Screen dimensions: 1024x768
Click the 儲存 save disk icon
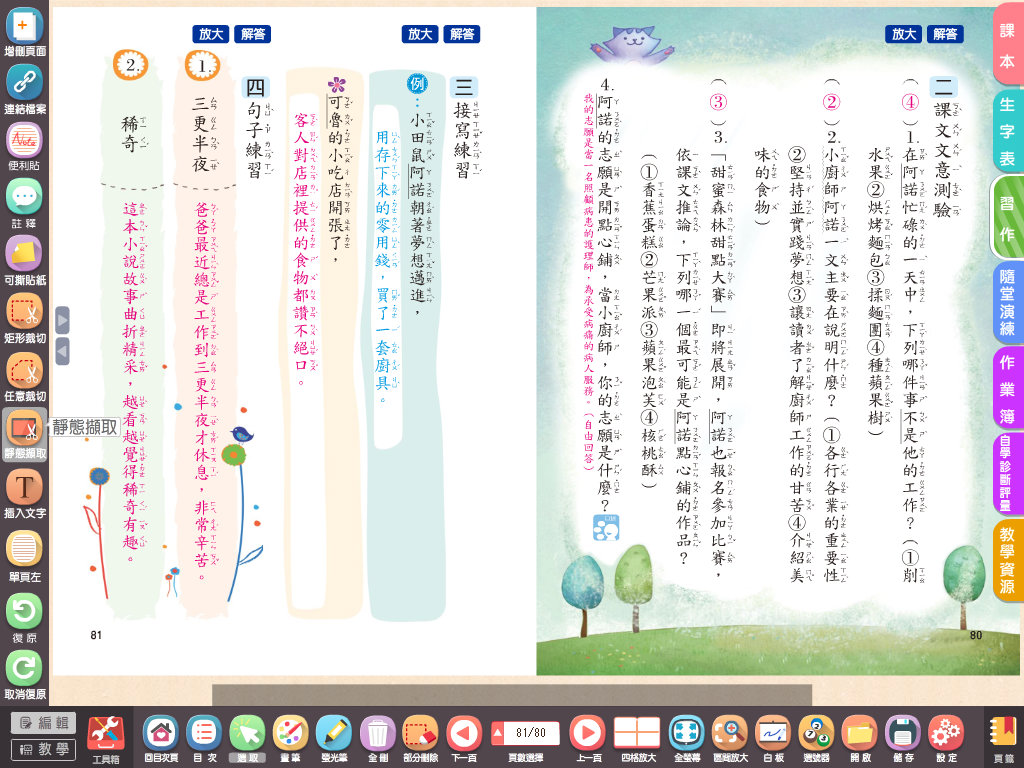[903, 738]
